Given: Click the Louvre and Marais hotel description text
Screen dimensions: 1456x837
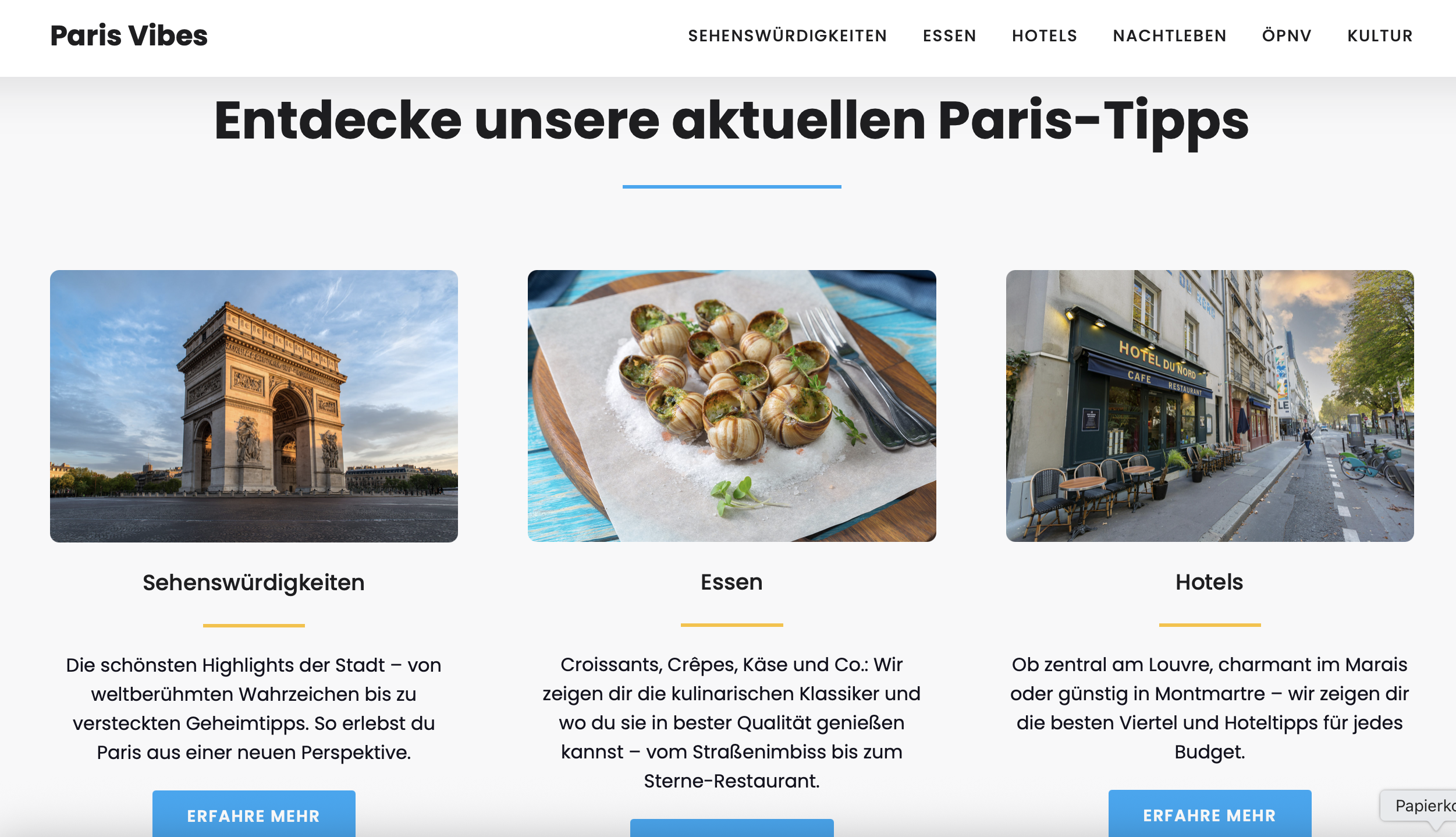Looking at the screenshot, I should tap(1210, 708).
